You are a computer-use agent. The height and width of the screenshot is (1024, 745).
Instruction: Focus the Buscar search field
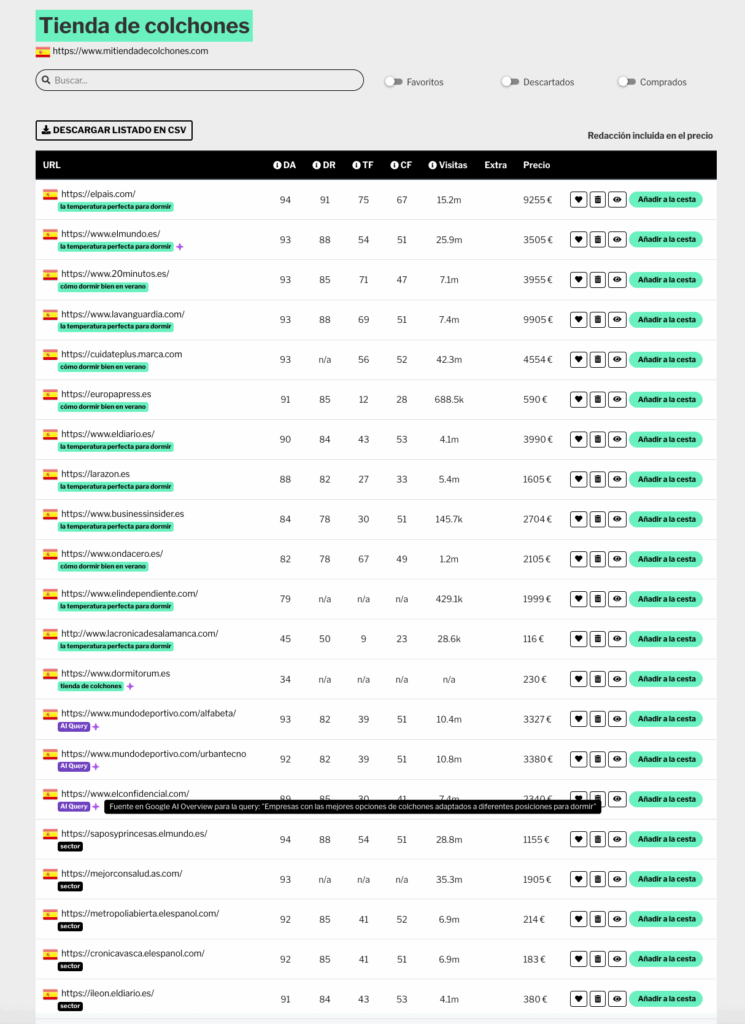tap(200, 80)
